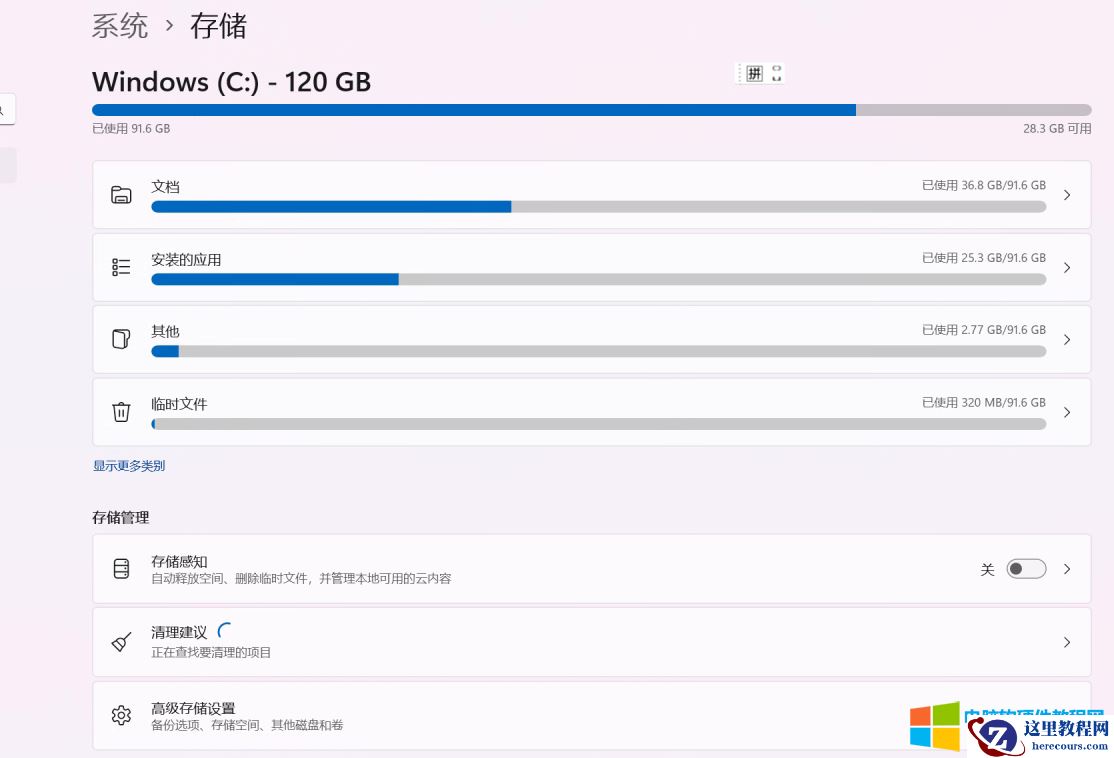Expand the 文档 category details
Viewport: 1114px width, 758px height.
pos(1066,195)
